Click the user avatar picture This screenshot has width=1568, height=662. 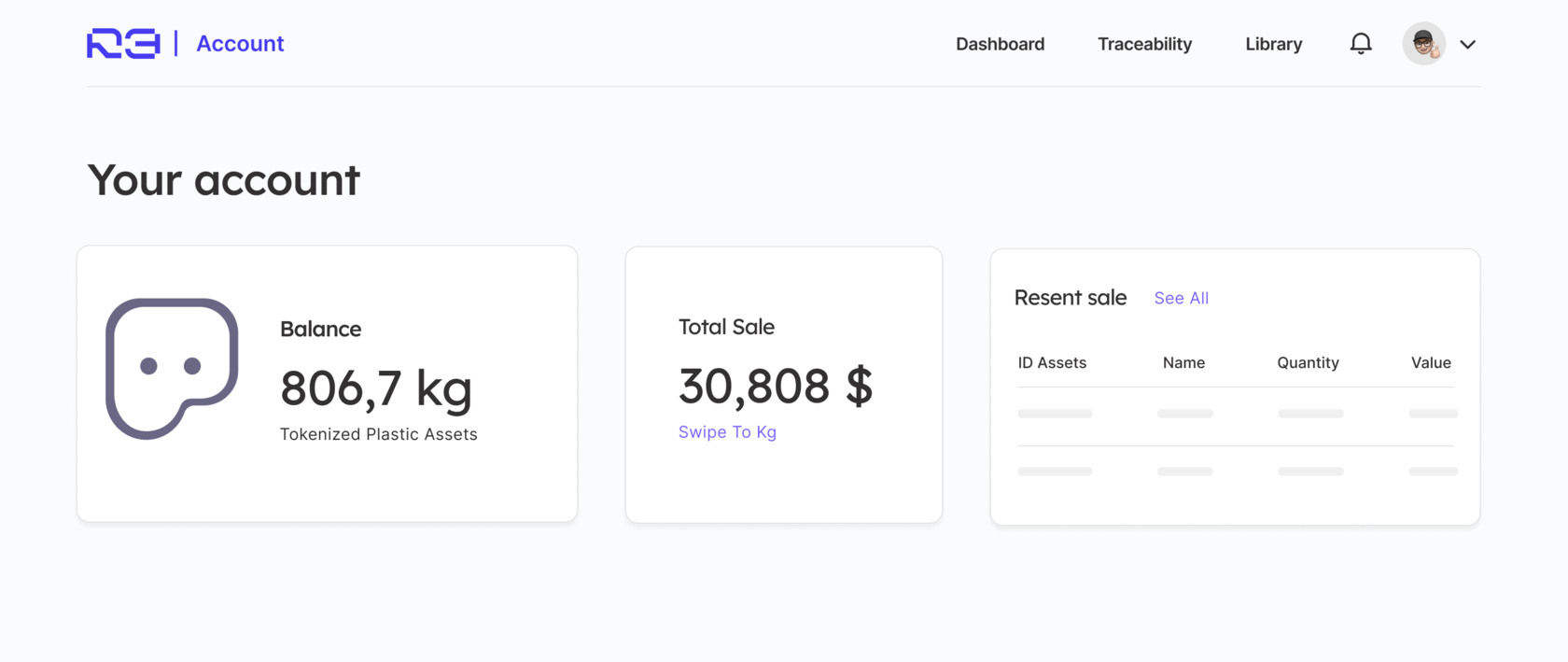pos(1423,43)
